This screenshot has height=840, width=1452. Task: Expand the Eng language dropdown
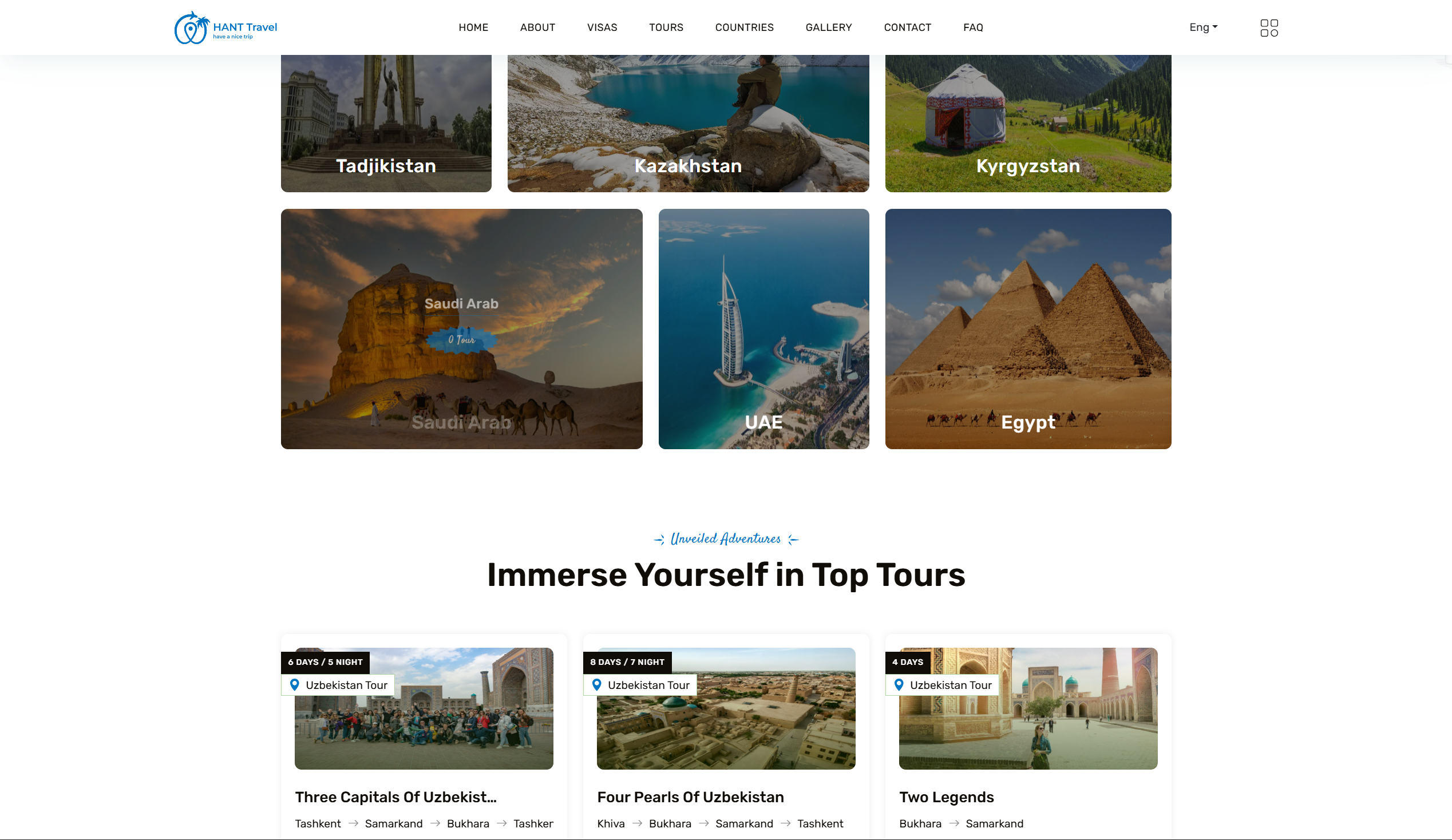pyautogui.click(x=1204, y=27)
